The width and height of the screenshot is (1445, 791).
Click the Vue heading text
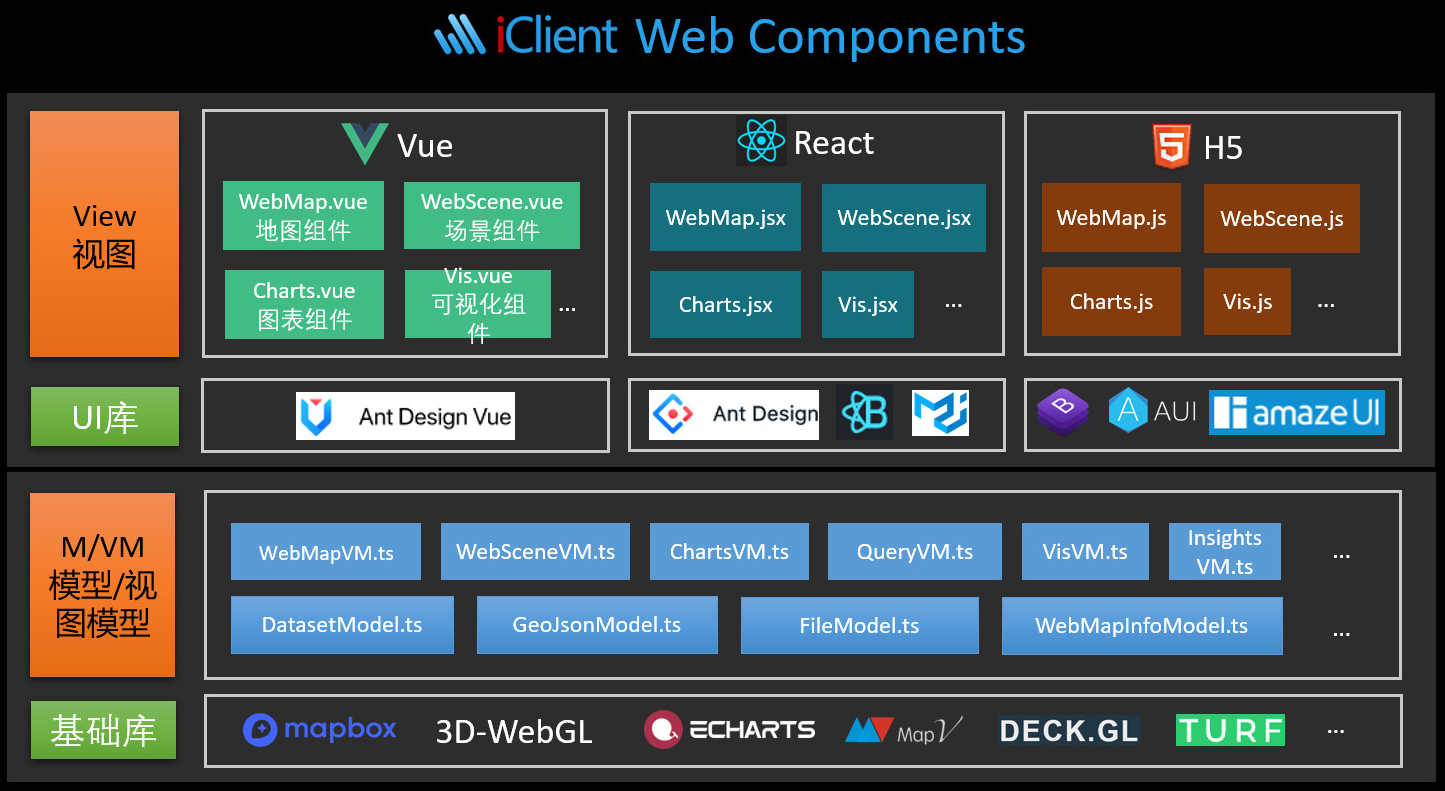pyautogui.click(x=425, y=146)
